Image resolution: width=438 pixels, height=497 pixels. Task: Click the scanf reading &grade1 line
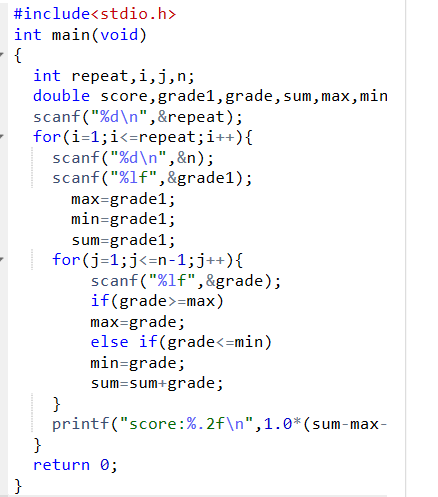pos(152,178)
